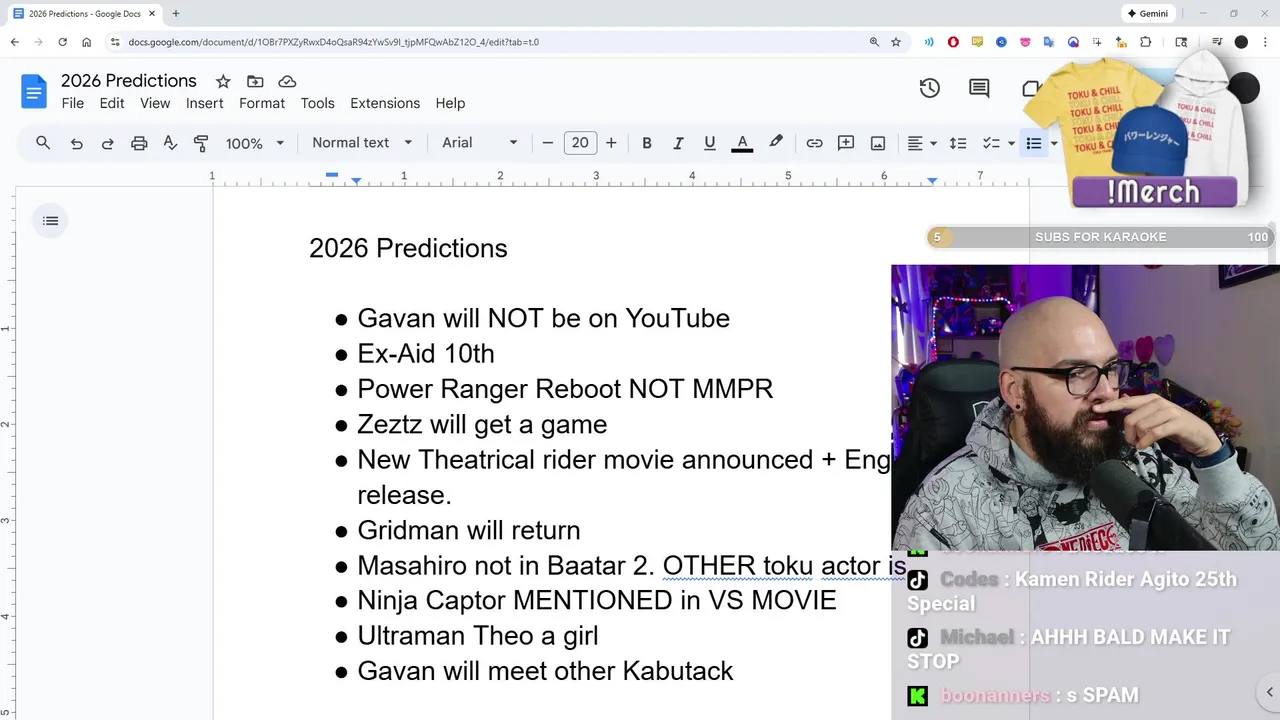Open the Tools menu
The width and height of the screenshot is (1280, 720).
(x=318, y=103)
